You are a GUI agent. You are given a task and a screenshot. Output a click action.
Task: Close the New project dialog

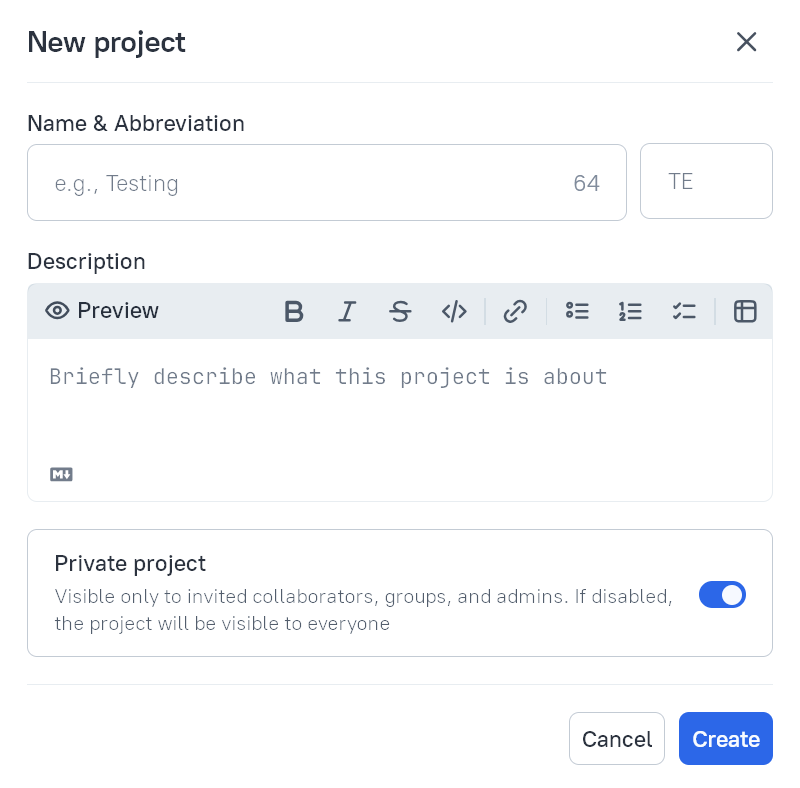tap(746, 42)
